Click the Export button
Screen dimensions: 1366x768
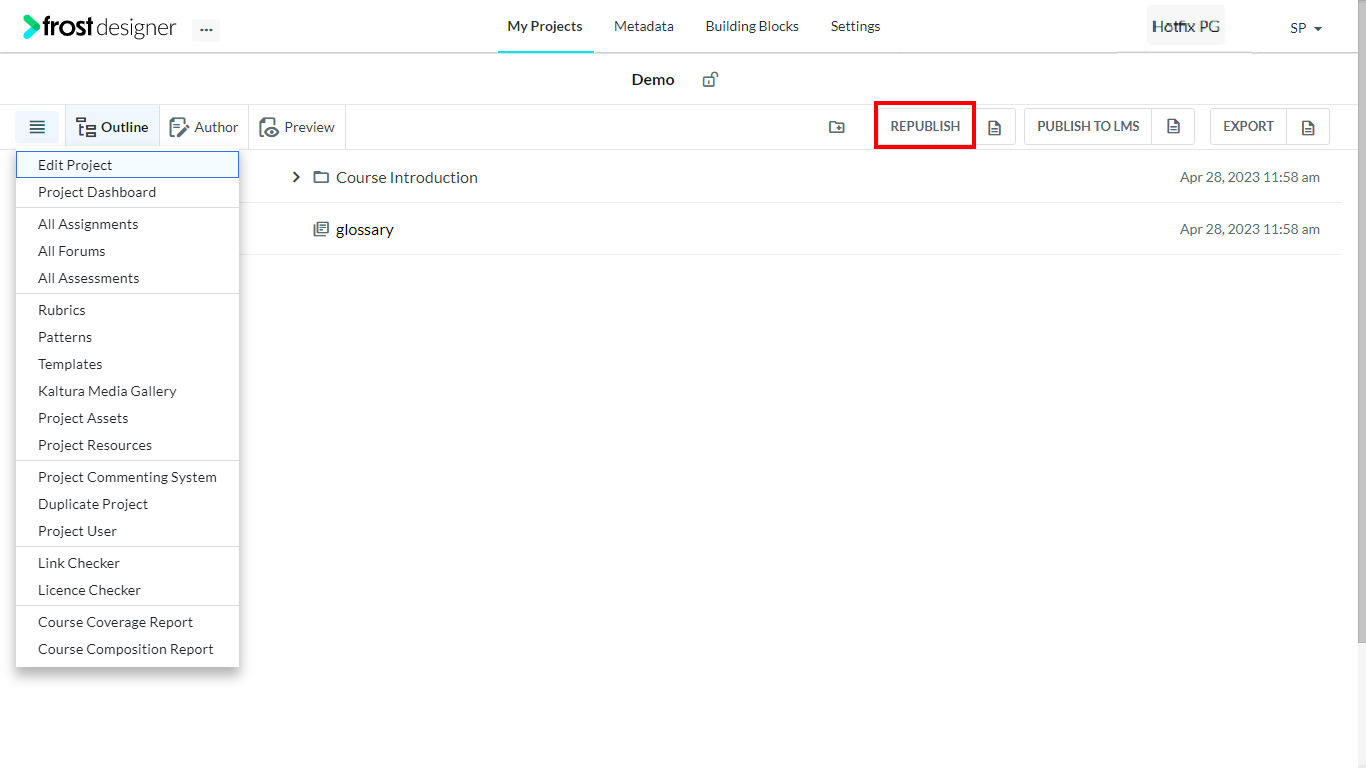[x=1249, y=127]
